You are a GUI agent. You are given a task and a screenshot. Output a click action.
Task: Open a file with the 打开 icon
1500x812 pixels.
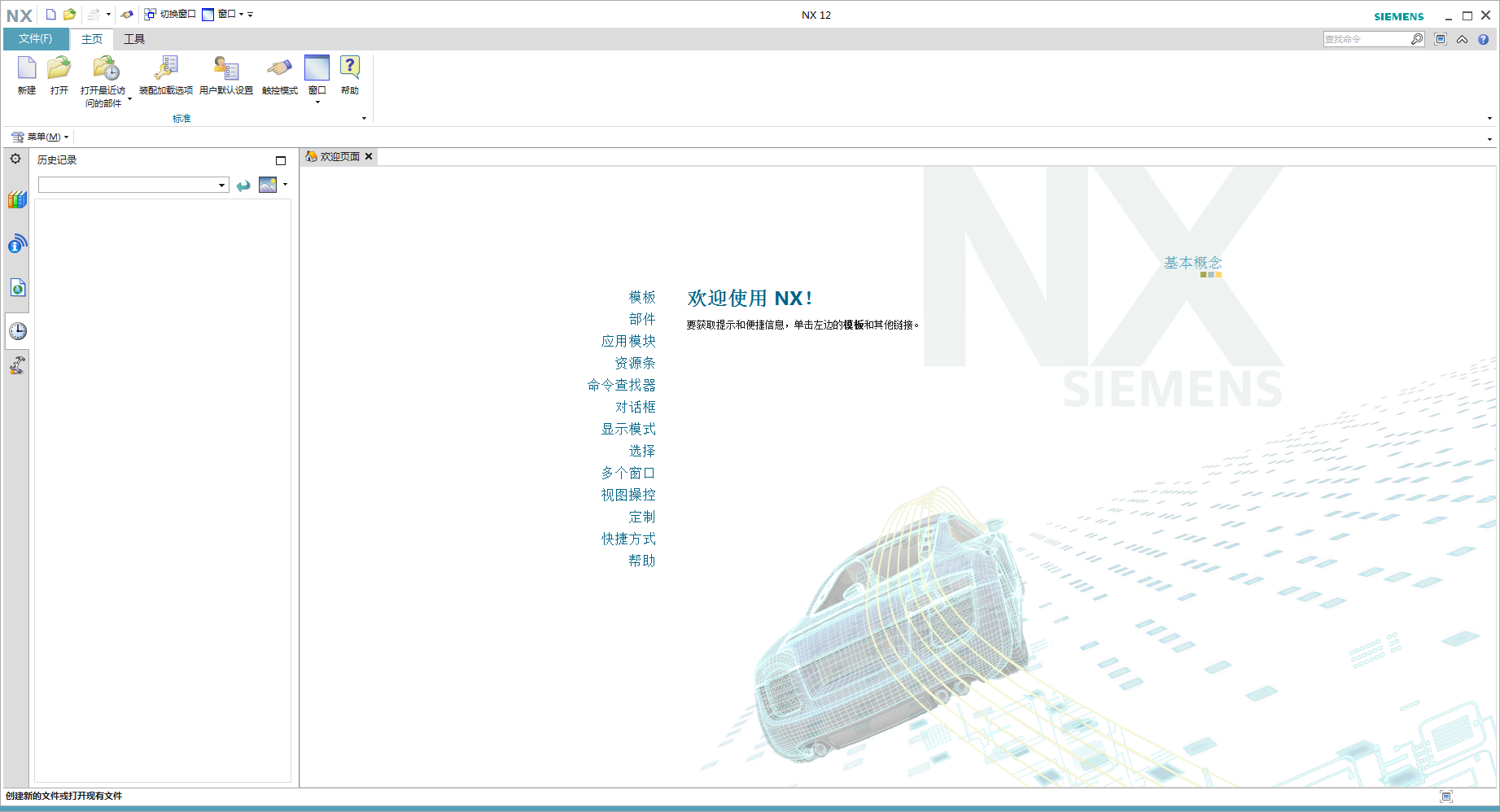click(x=58, y=77)
